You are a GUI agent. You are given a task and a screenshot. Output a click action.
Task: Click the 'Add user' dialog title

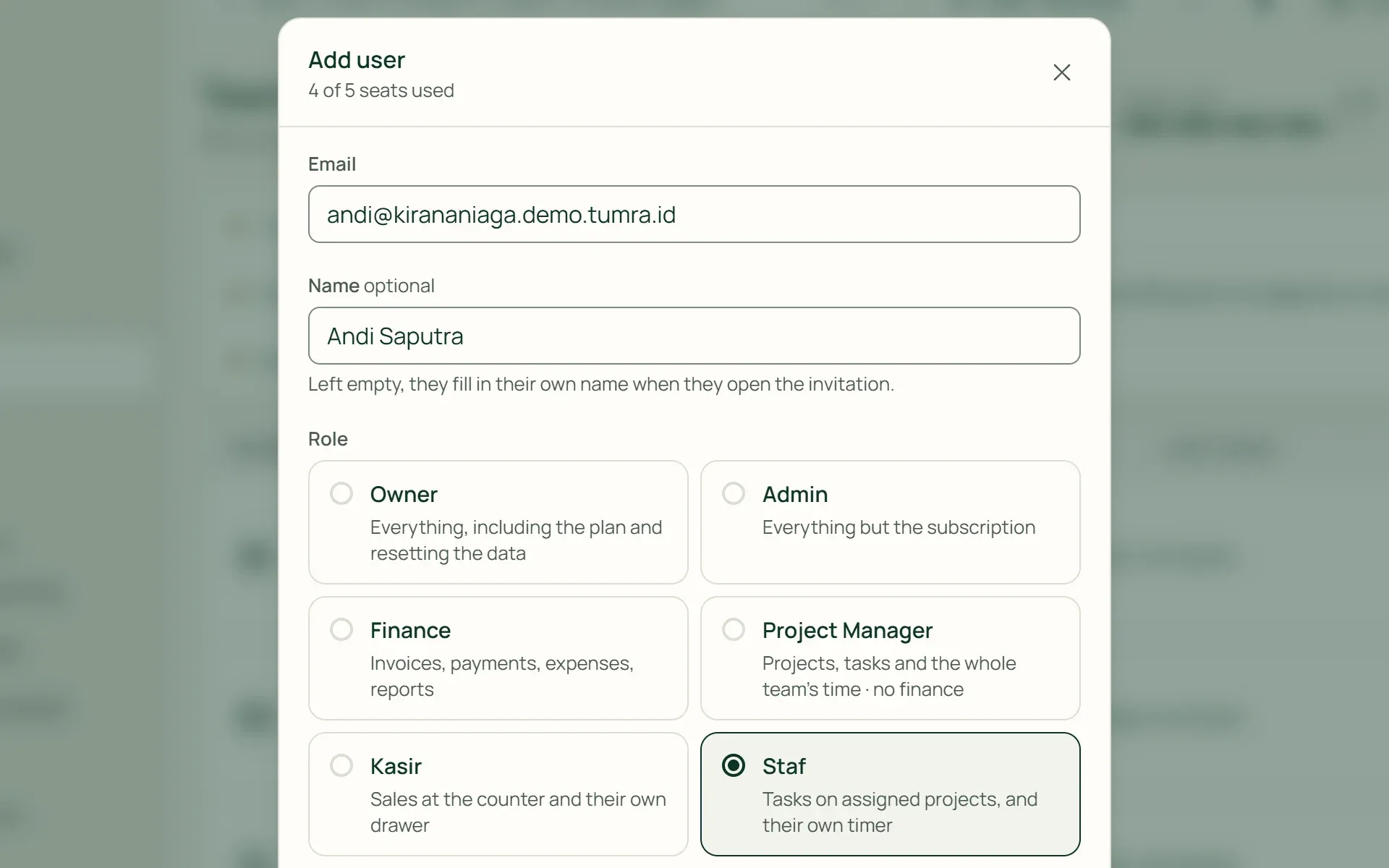click(x=357, y=60)
